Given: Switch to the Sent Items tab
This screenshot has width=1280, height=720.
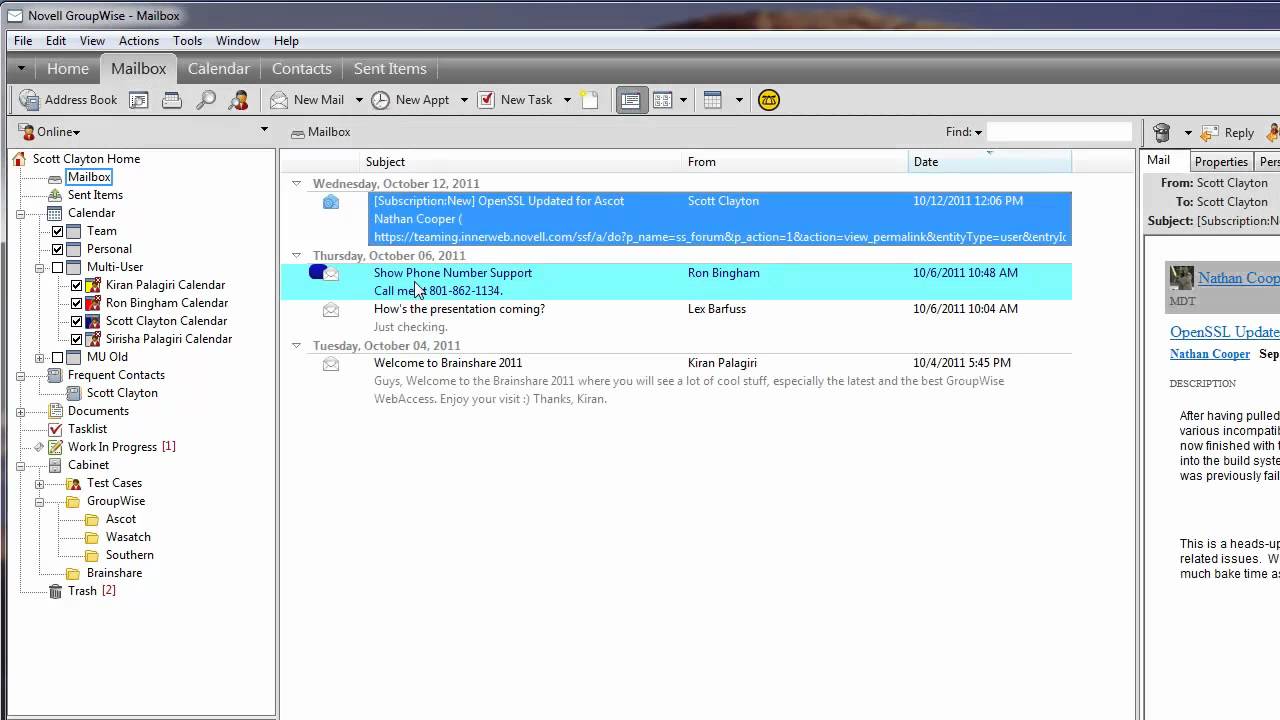Looking at the screenshot, I should pyautogui.click(x=390, y=69).
